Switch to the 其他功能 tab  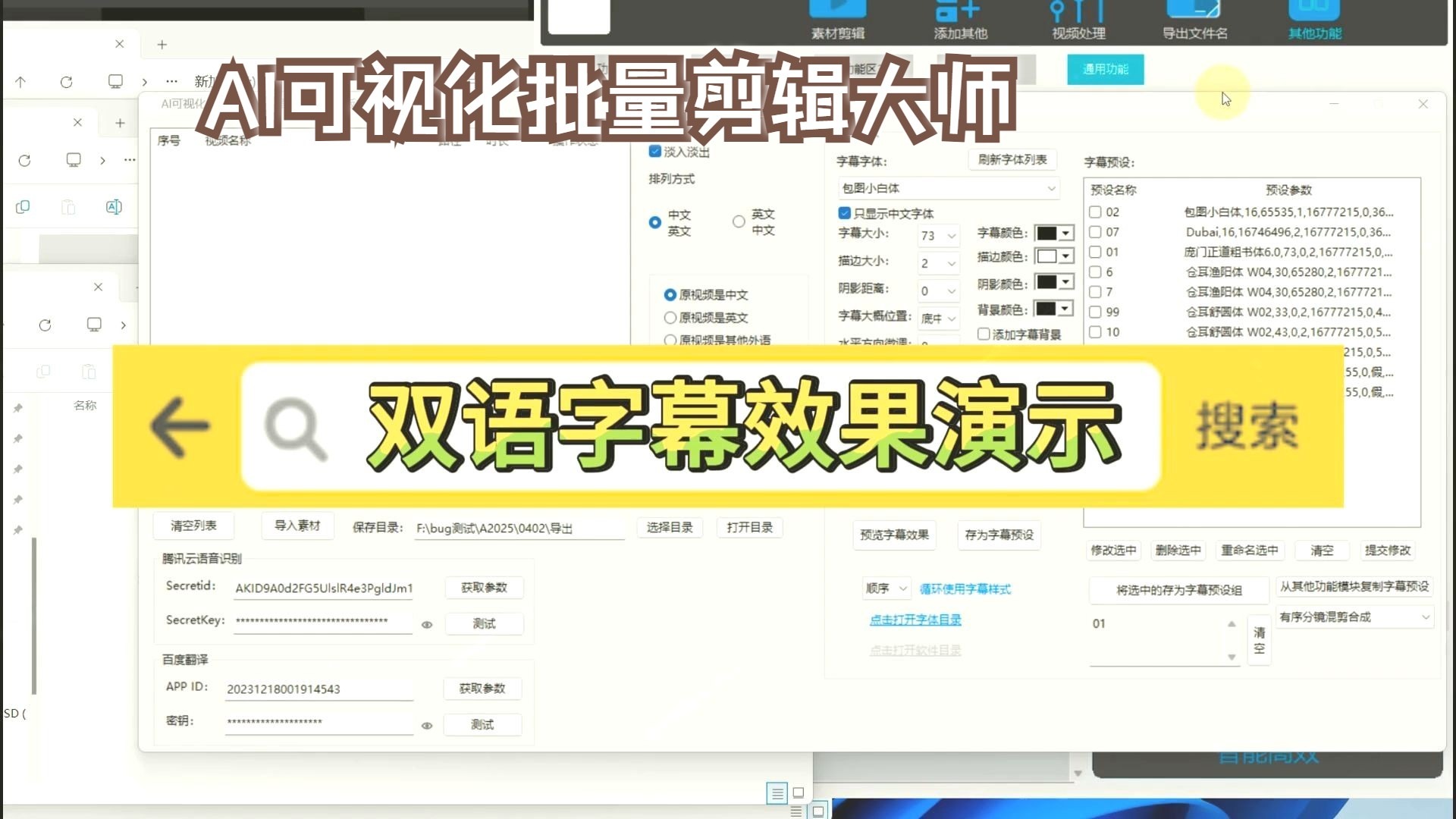[1315, 20]
